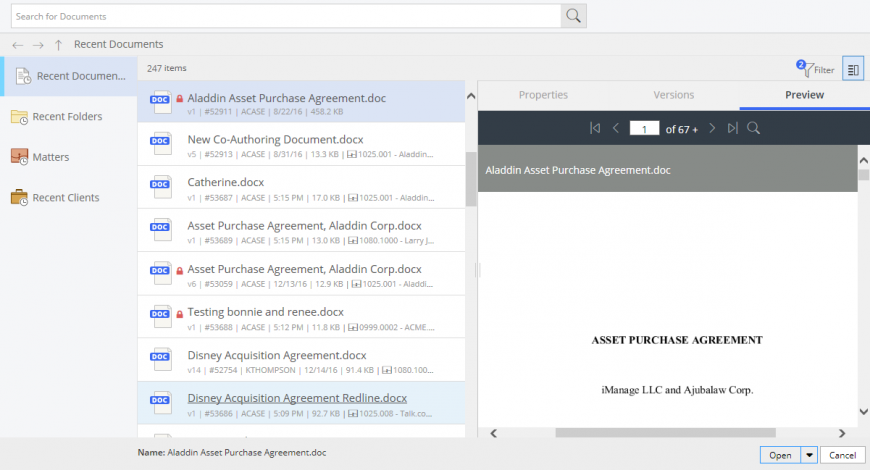The image size is (870, 470).
Task: Switch to the Preview tab
Action: (805, 95)
